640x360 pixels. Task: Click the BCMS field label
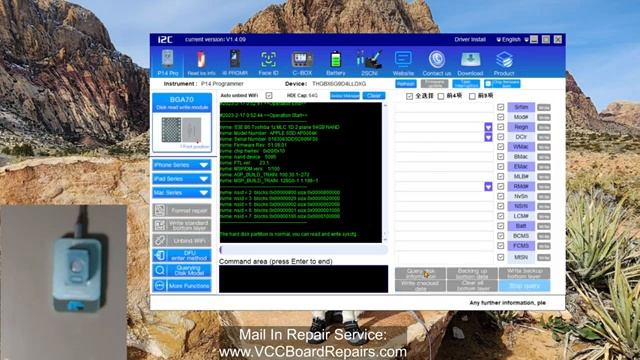pos(521,236)
